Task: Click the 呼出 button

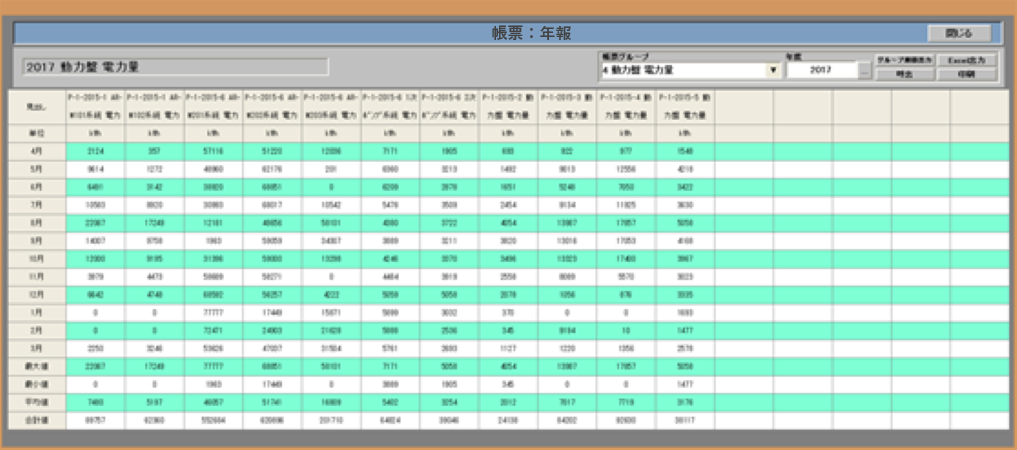Action: [x=905, y=75]
